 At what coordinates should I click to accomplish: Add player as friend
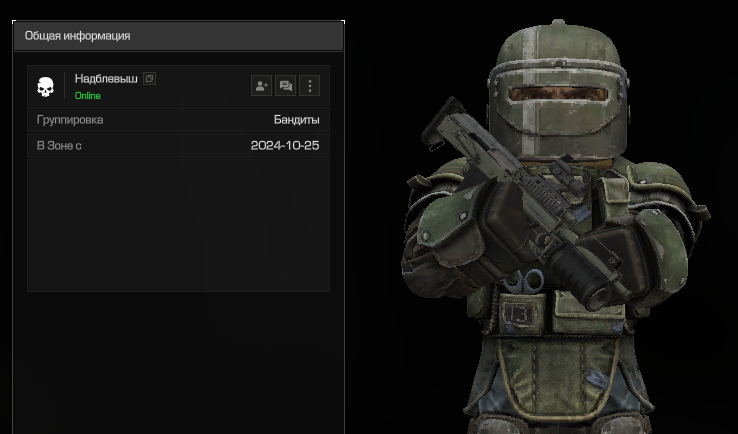click(x=261, y=86)
